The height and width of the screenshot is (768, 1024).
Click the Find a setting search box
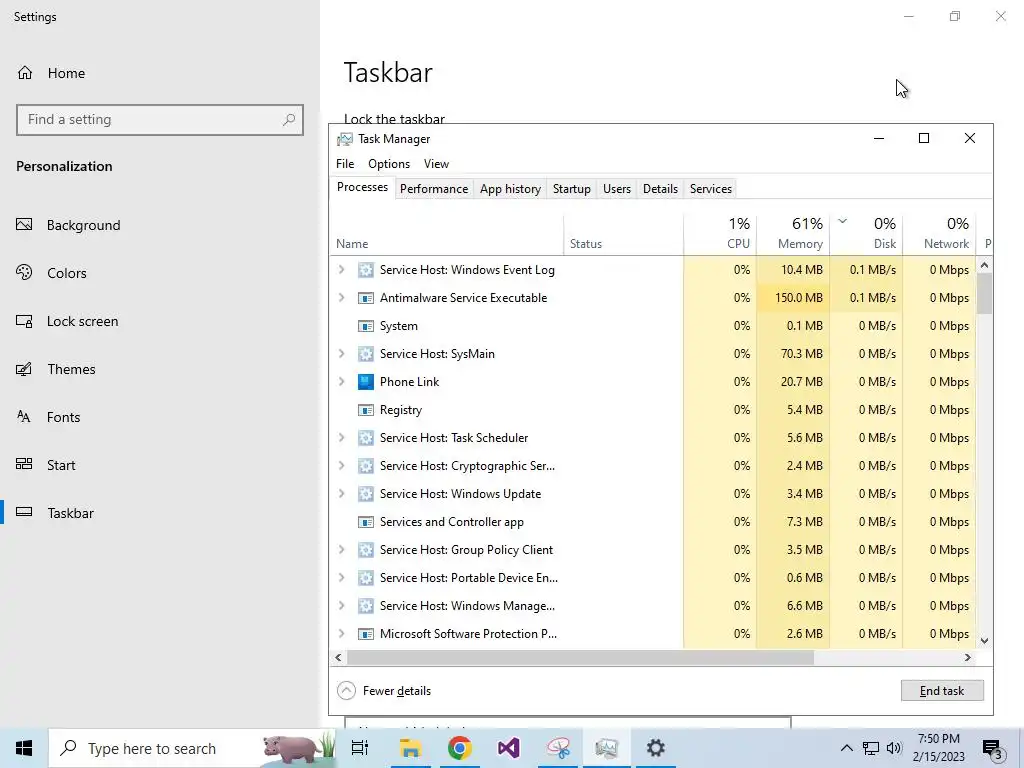[x=160, y=120]
